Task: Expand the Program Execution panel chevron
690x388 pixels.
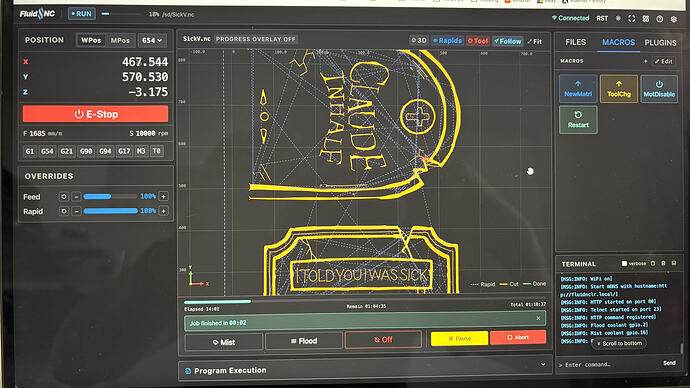Action: tap(543, 365)
